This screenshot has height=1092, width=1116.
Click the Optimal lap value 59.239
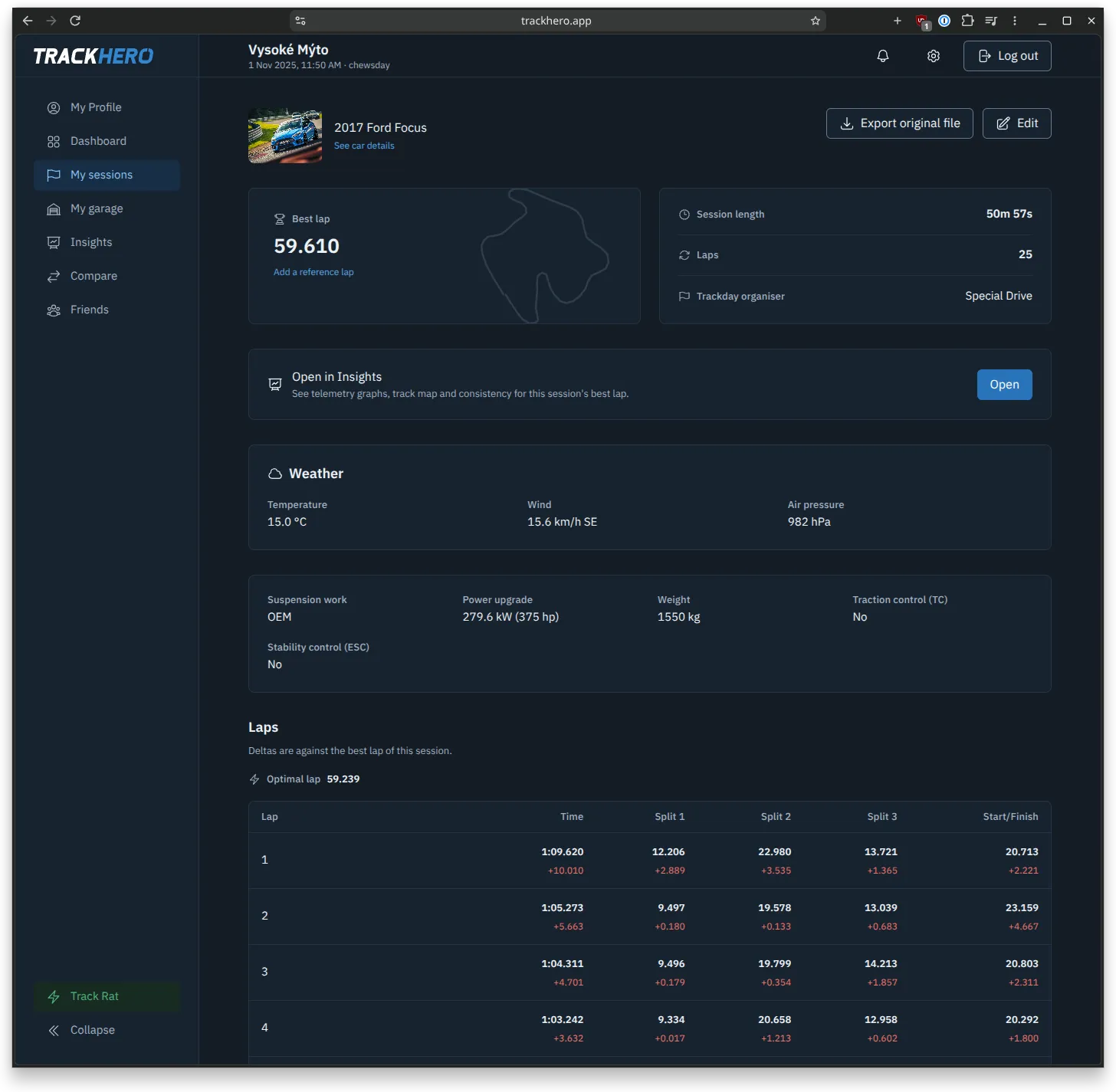343,779
